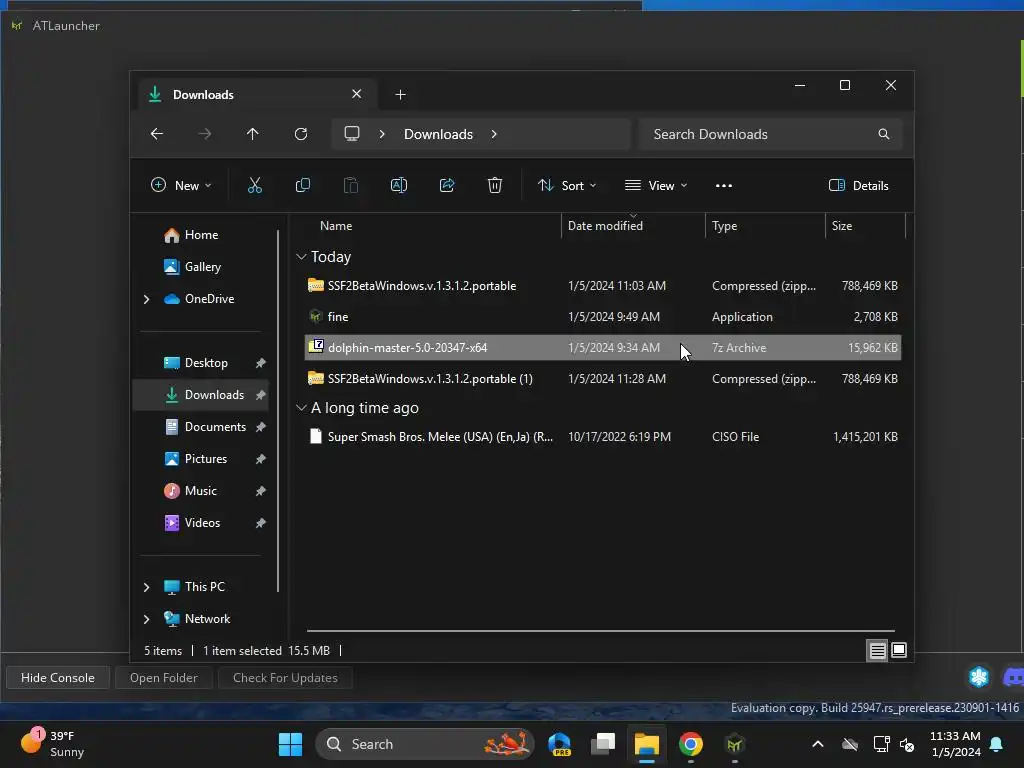This screenshot has width=1024, height=768.
Task: Open the Sort dropdown menu
Action: click(566, 185)
